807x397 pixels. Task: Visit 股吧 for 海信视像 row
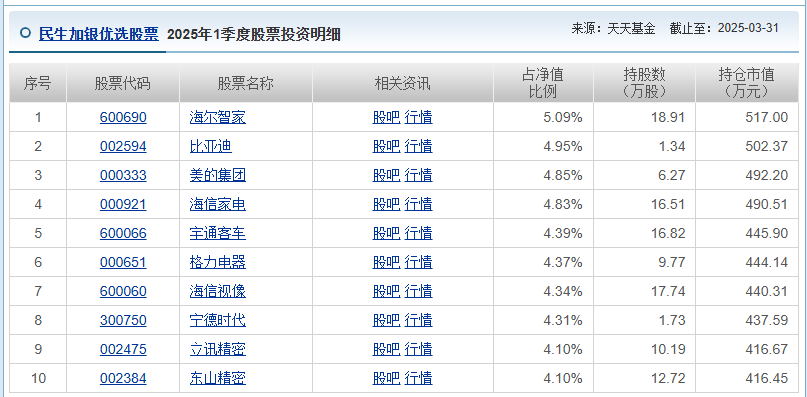point(386,291)
